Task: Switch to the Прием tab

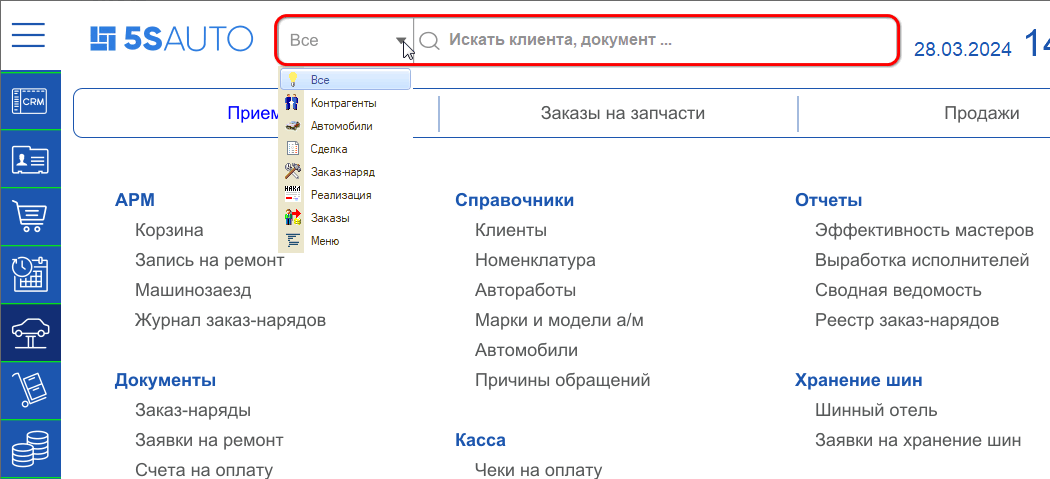Action: [253, 113]
